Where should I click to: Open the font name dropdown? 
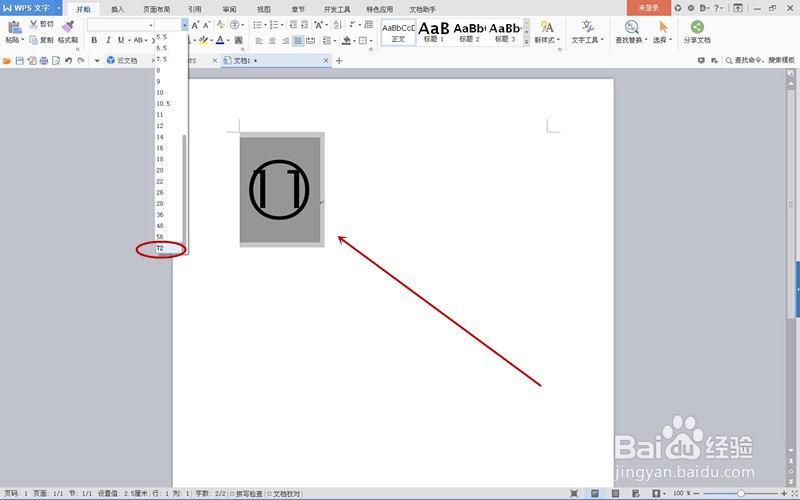coord(151,24)
